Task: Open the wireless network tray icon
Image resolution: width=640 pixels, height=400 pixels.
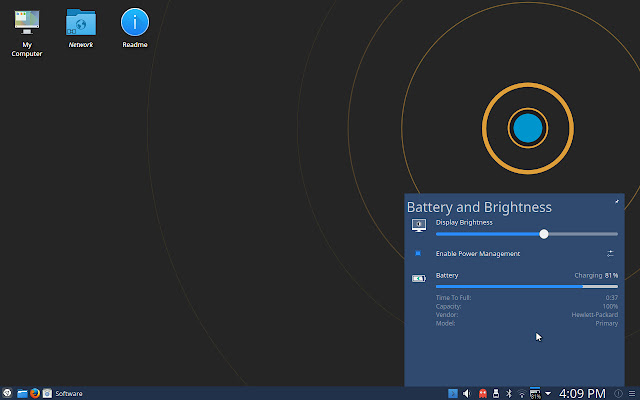Action: tap(522, 394)
